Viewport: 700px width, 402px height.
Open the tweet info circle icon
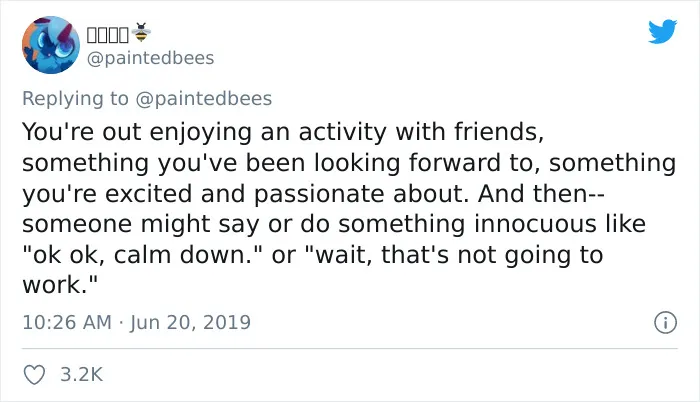point(666,322)
